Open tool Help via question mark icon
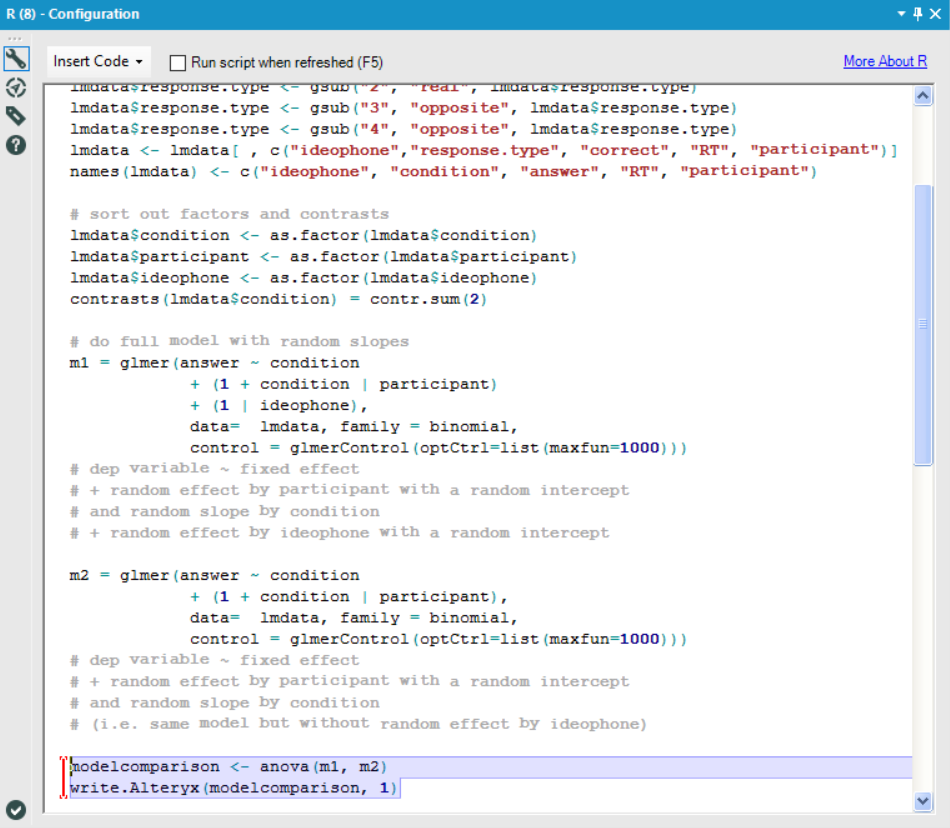The width and height of the screenshot is (950, 828). pyautogui.click(x=15, y=143)
